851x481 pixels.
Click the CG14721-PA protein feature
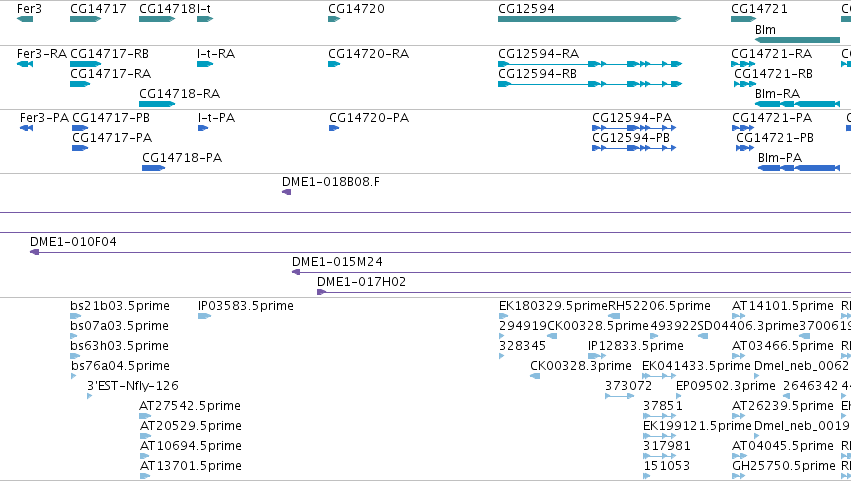pos(743,128)
